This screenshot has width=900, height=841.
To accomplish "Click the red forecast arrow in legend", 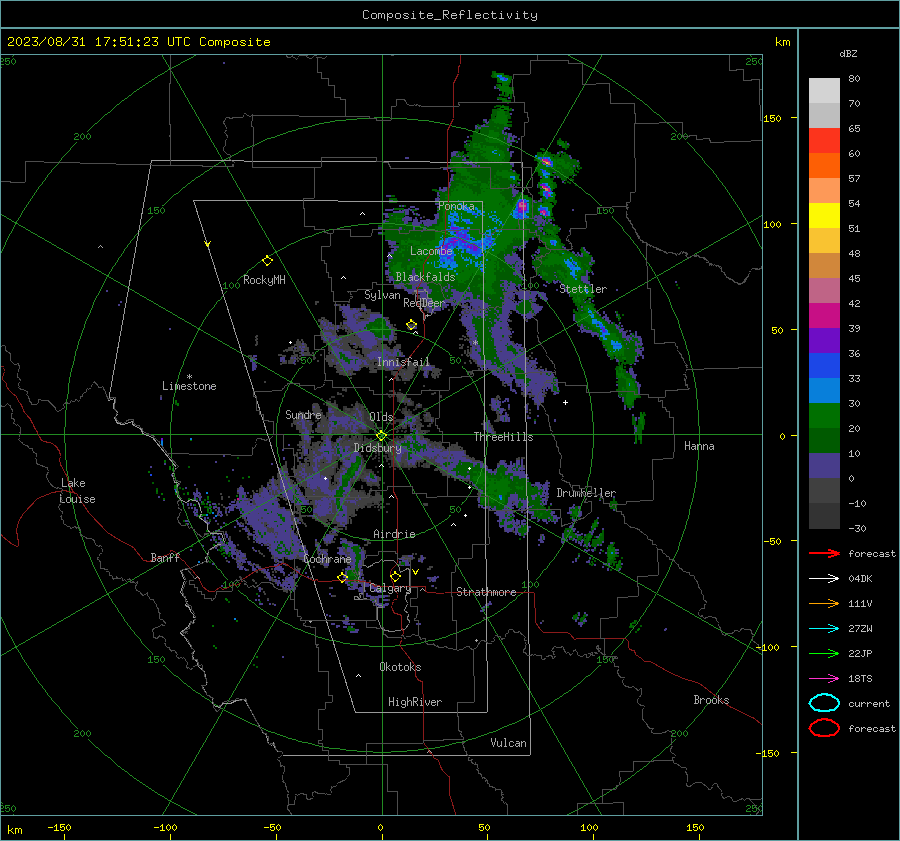I will click(x=824, y=553).
